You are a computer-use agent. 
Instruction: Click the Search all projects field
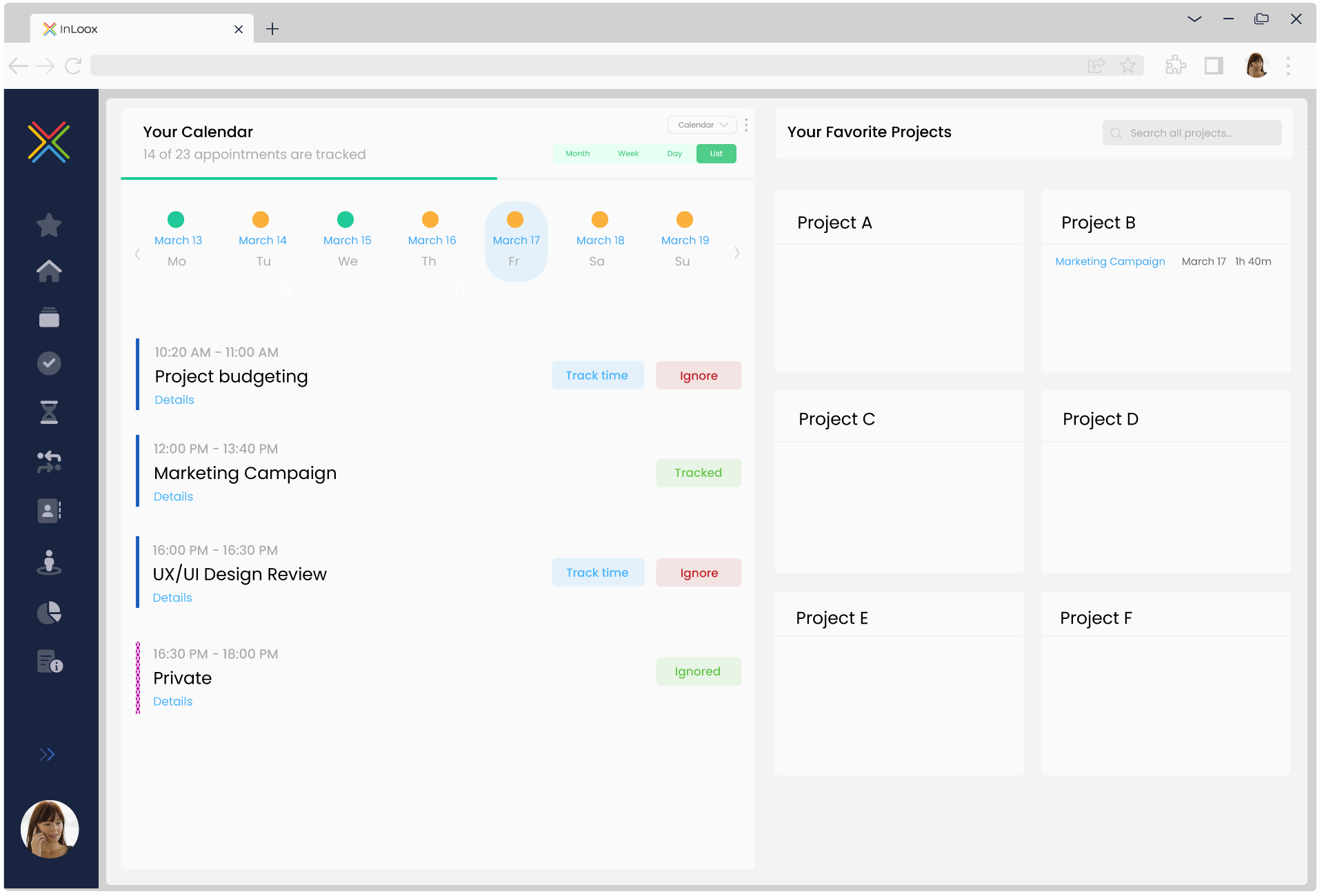pyautogui.click(x=1192, y=133)
